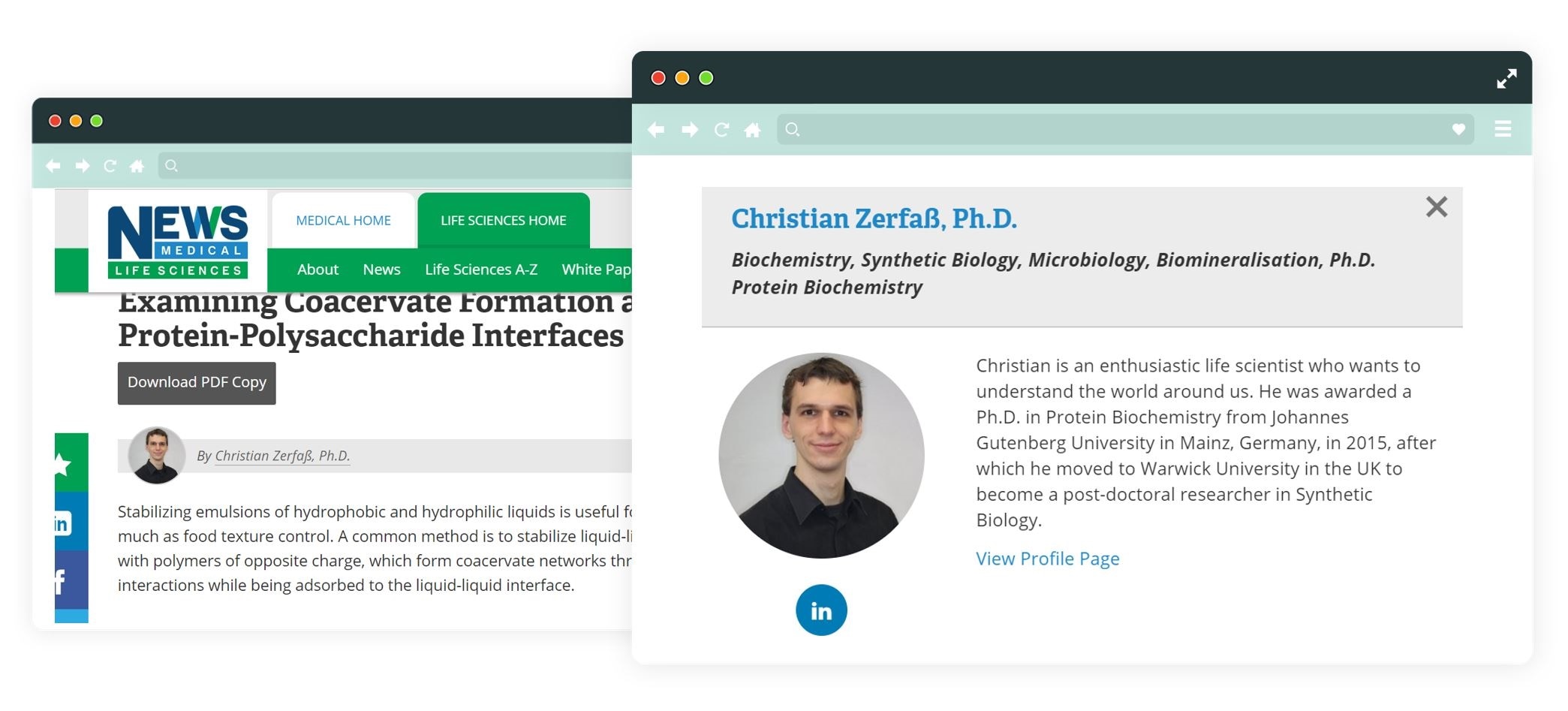Go back in the front browser window
1568x711 pixels.
pyautogui.click(x=656, y=130)
